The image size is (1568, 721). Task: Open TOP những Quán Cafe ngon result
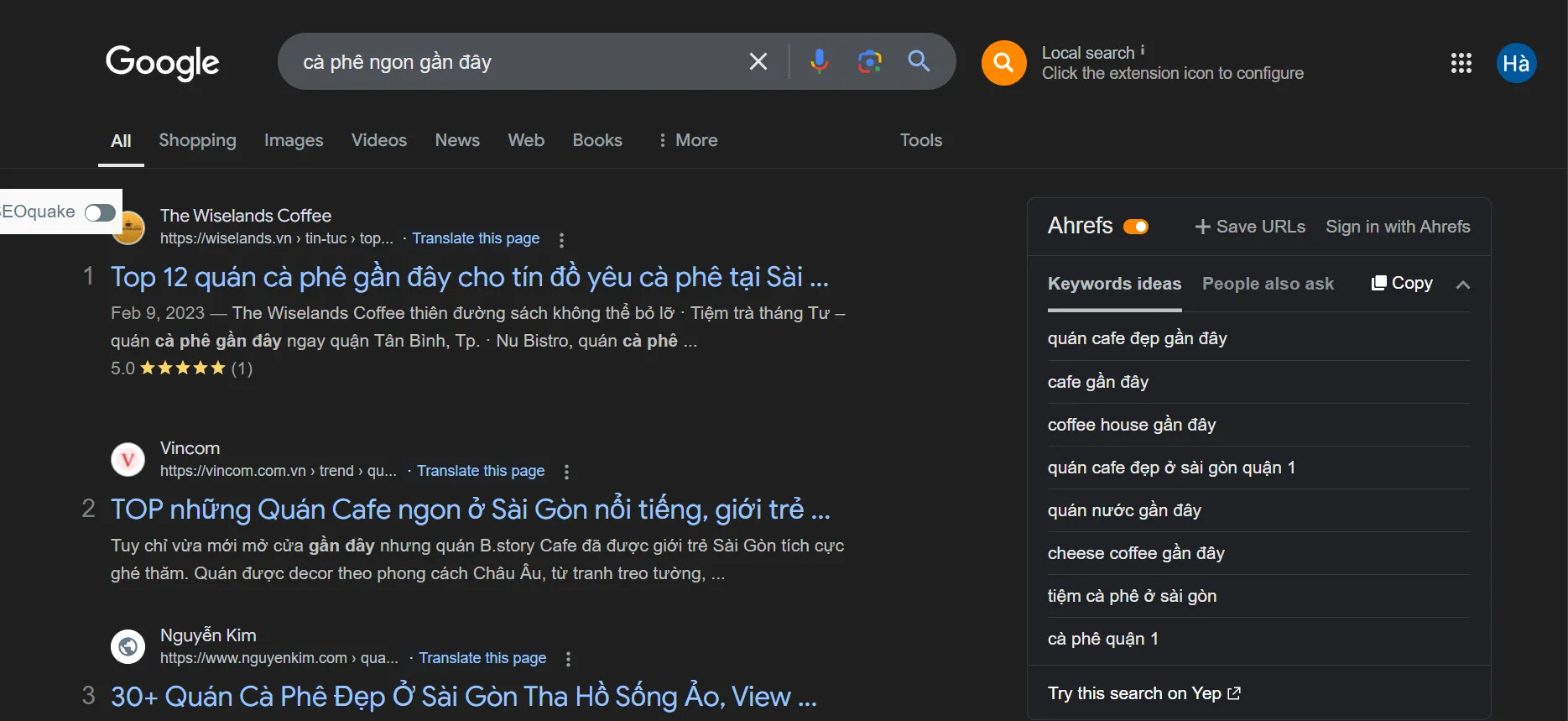(x=471, y=509)
